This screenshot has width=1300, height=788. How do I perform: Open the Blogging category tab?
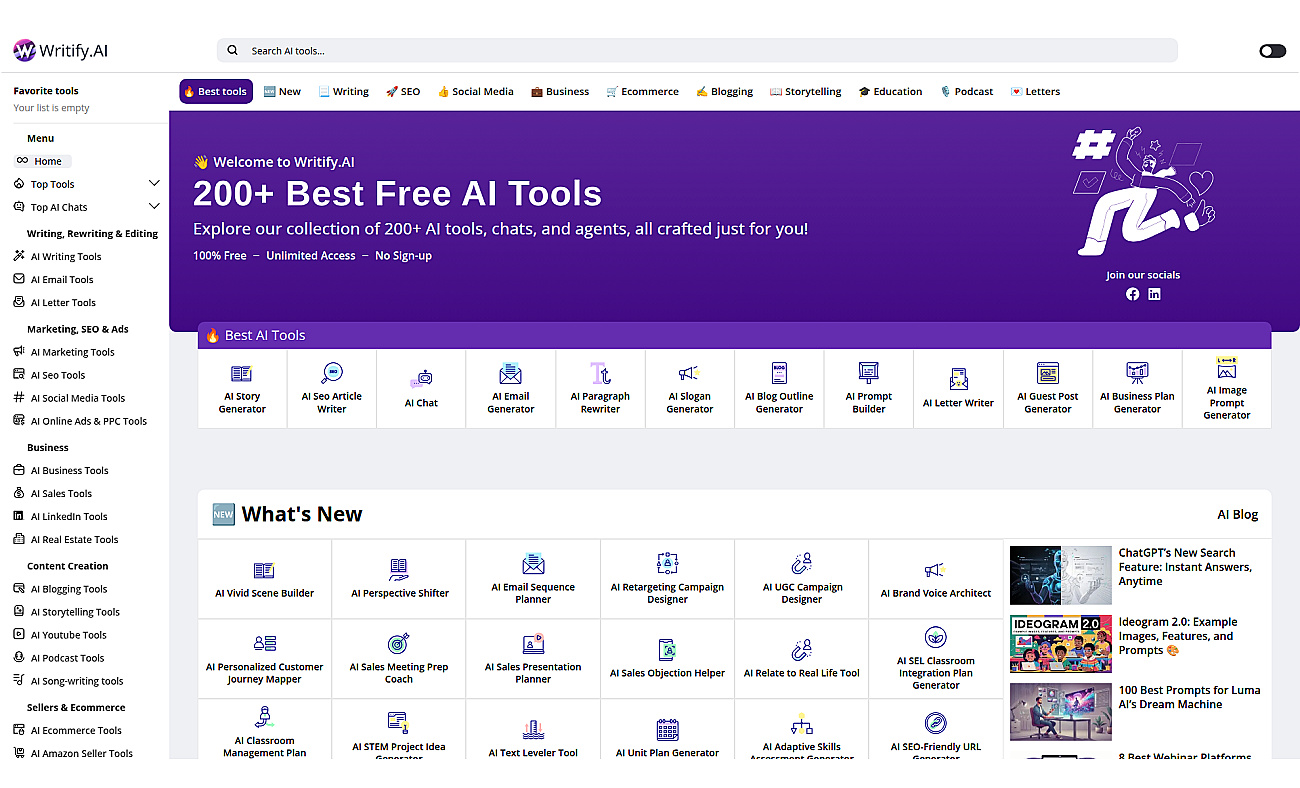[725, 91]
